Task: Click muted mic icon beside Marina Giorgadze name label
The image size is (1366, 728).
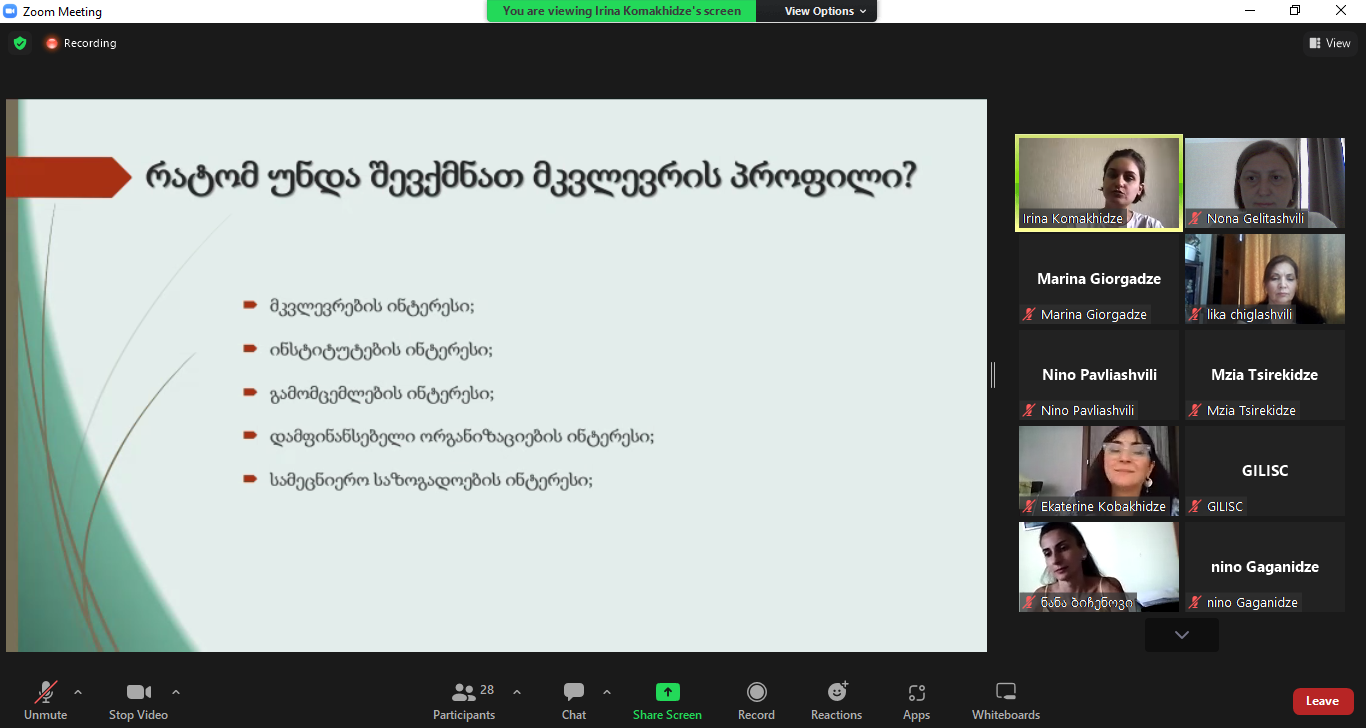Action: (x=1029, y=314)
